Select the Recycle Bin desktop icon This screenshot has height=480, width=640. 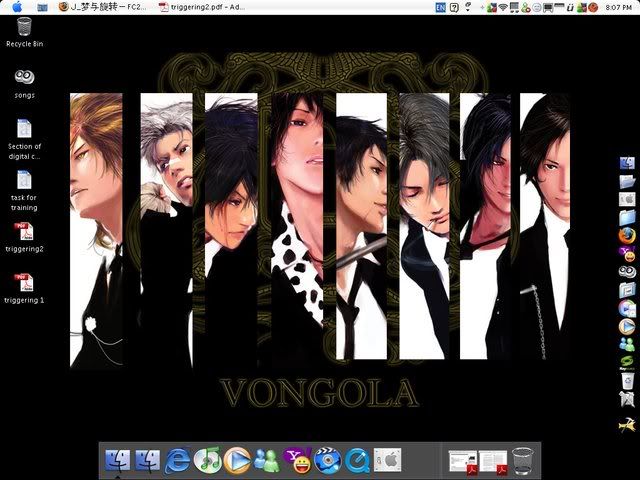24,32
